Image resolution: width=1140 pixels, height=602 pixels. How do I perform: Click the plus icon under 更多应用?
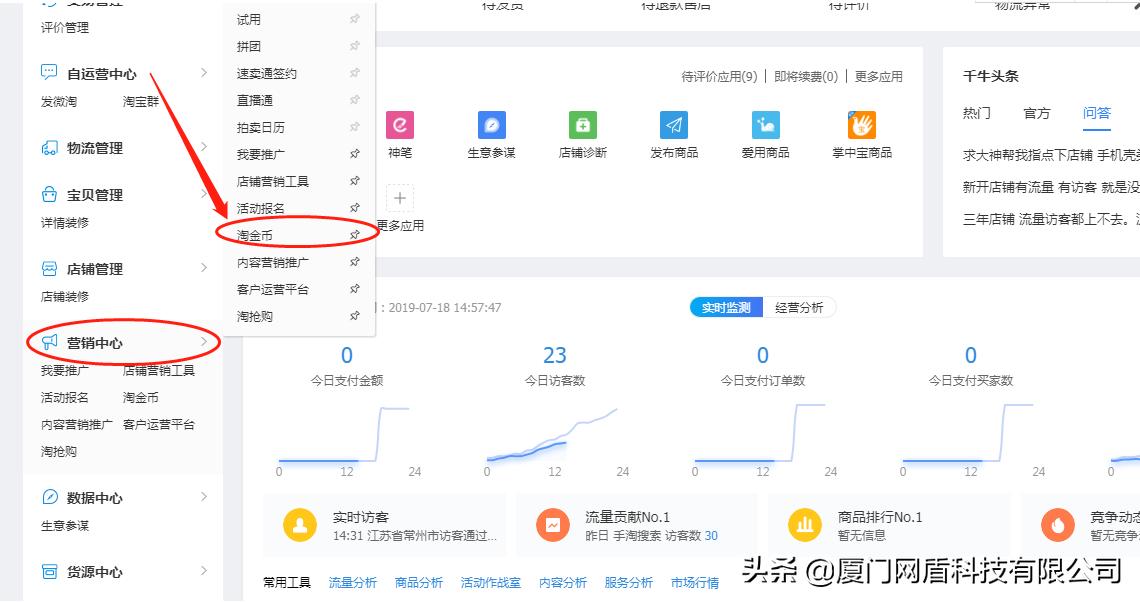399,198
